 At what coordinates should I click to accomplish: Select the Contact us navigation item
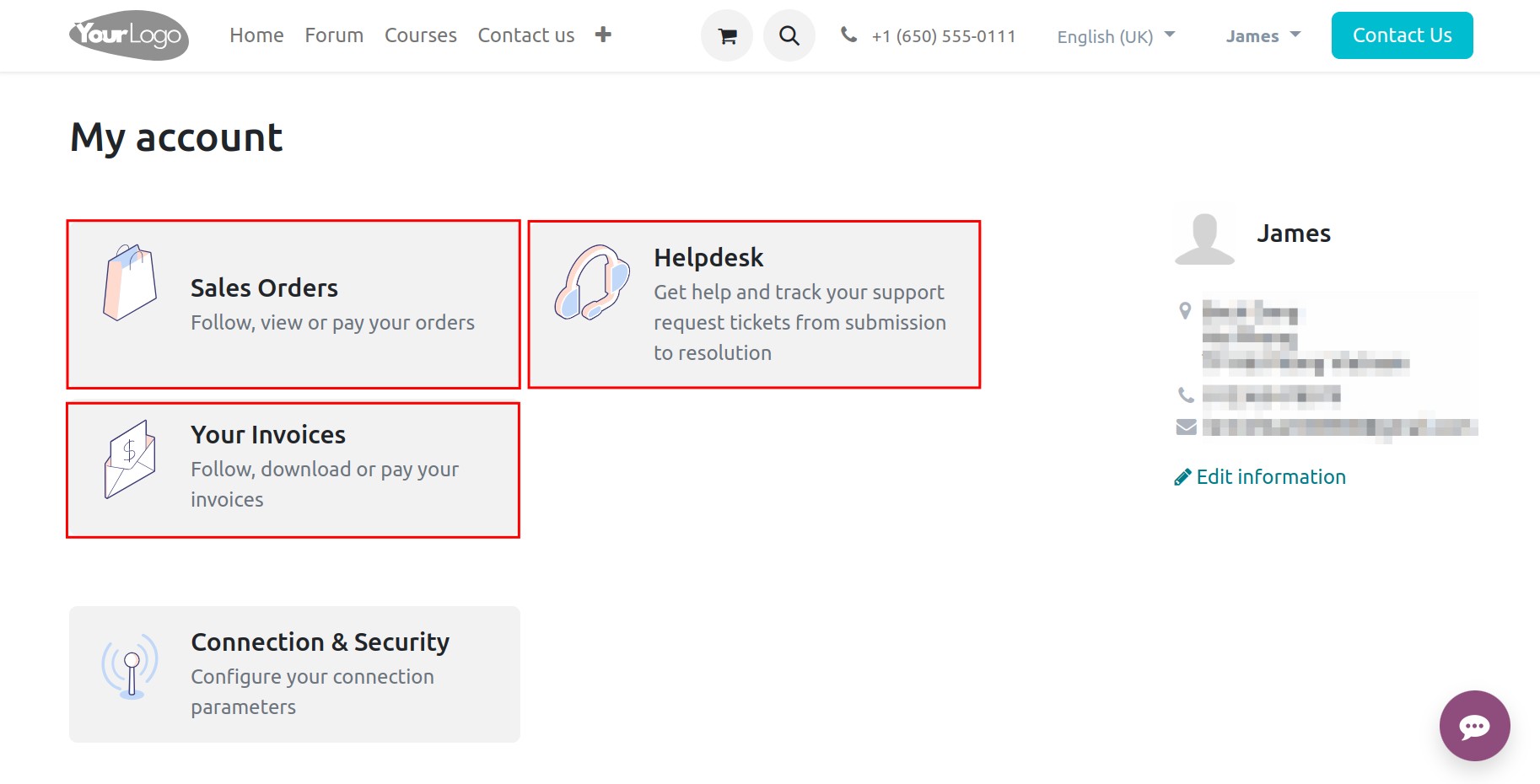click(526, 35)
